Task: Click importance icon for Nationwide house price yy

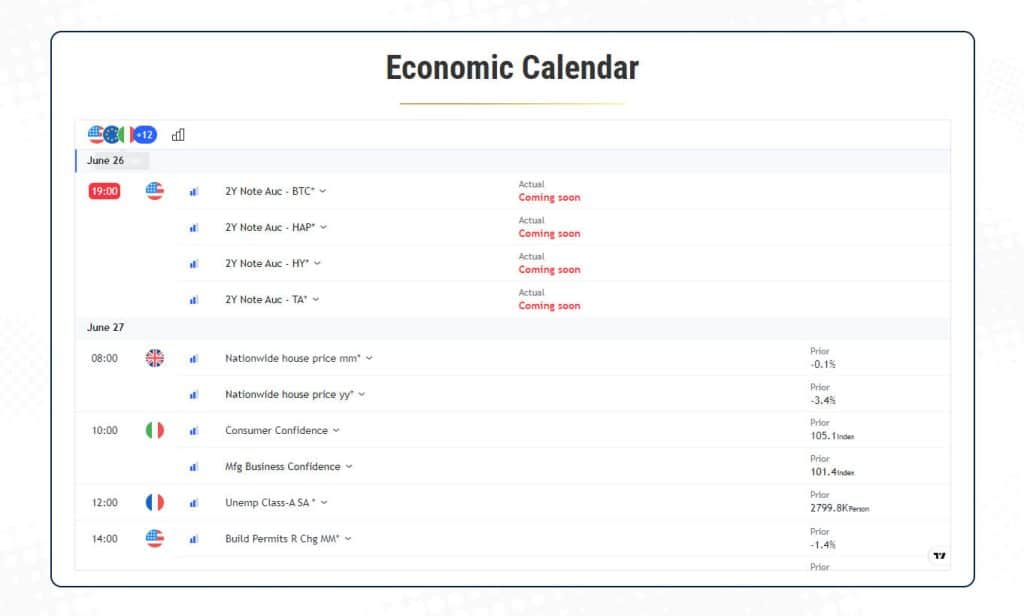Action: point(194,395)
